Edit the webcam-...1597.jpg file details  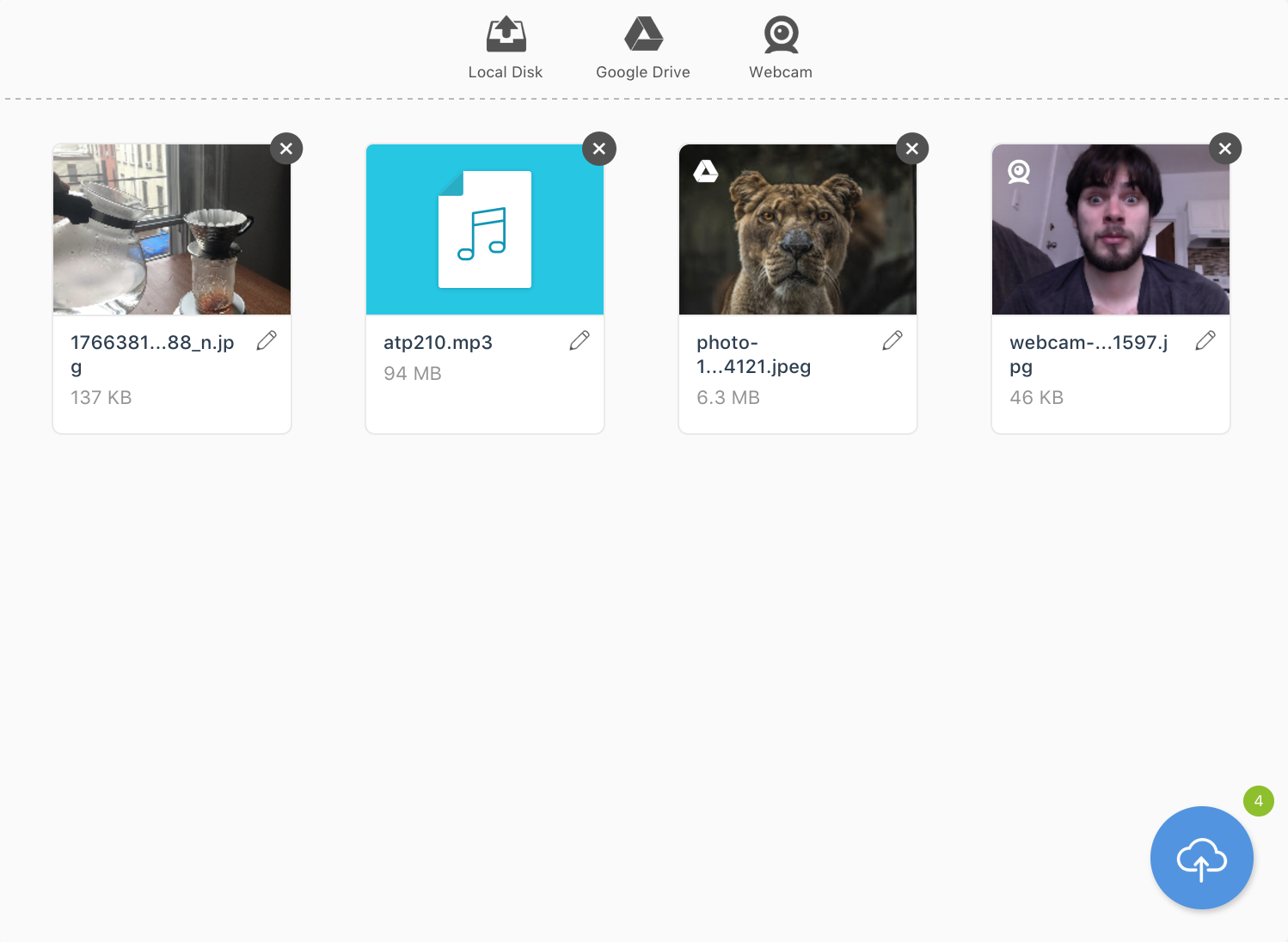point(1205,340)
